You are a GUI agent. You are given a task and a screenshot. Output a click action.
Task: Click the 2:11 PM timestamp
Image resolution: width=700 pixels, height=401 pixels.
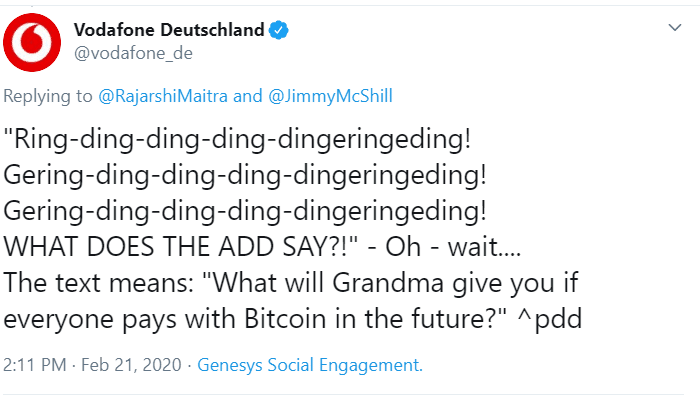pyautogui.click(x=33, y=366)
